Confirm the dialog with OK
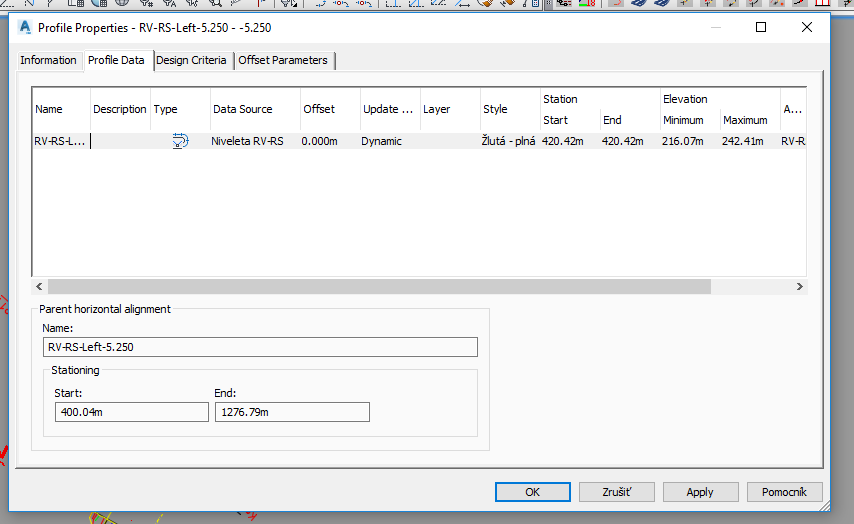The width and height of the screenshot is (854, 524). pyautogui.click(x=533, y=492)
